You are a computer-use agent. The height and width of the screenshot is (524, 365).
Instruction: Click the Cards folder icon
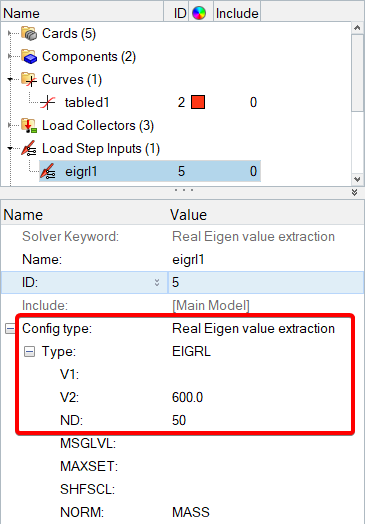click(29, 33)
